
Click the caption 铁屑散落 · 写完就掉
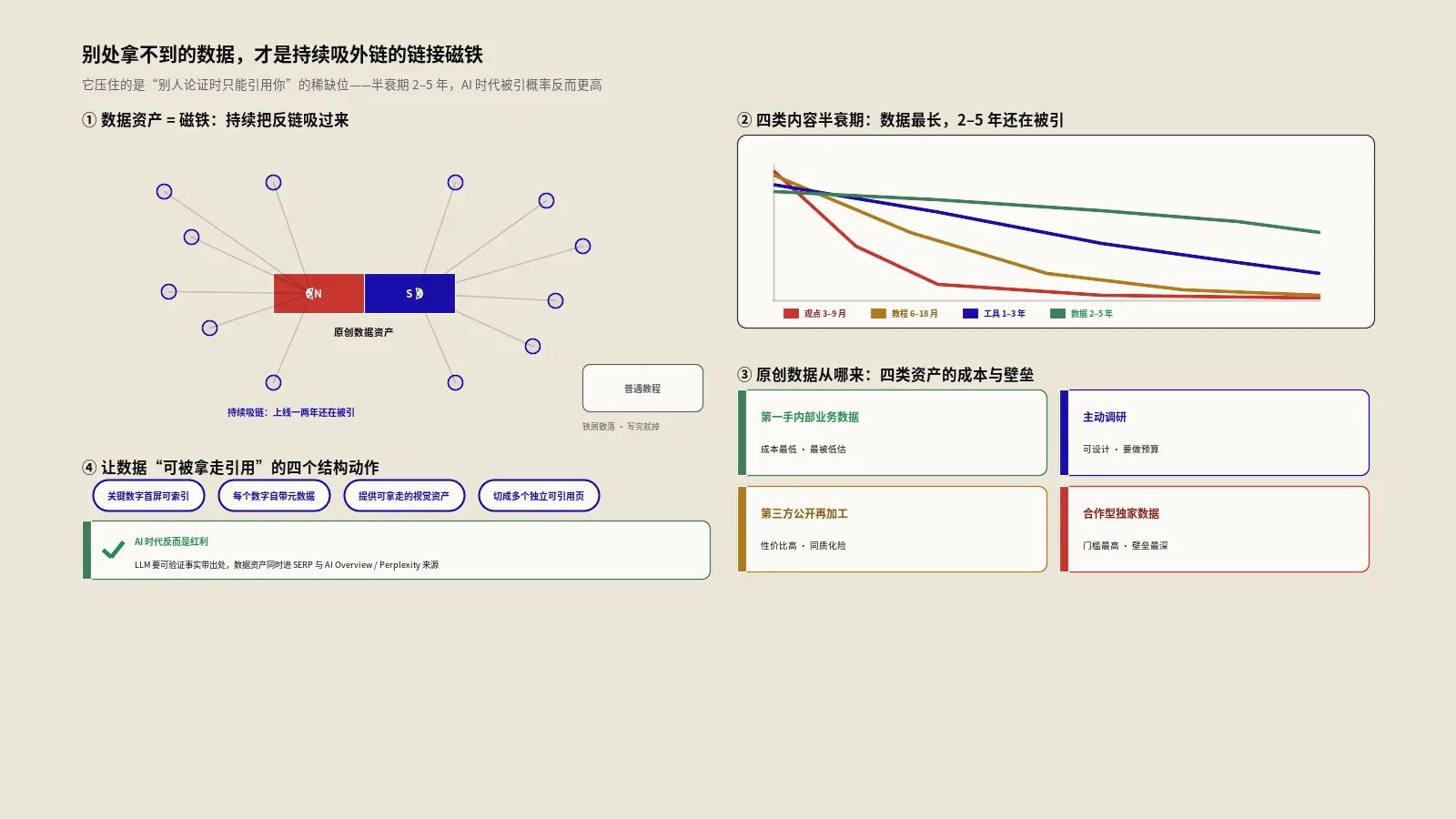[622, 427]
